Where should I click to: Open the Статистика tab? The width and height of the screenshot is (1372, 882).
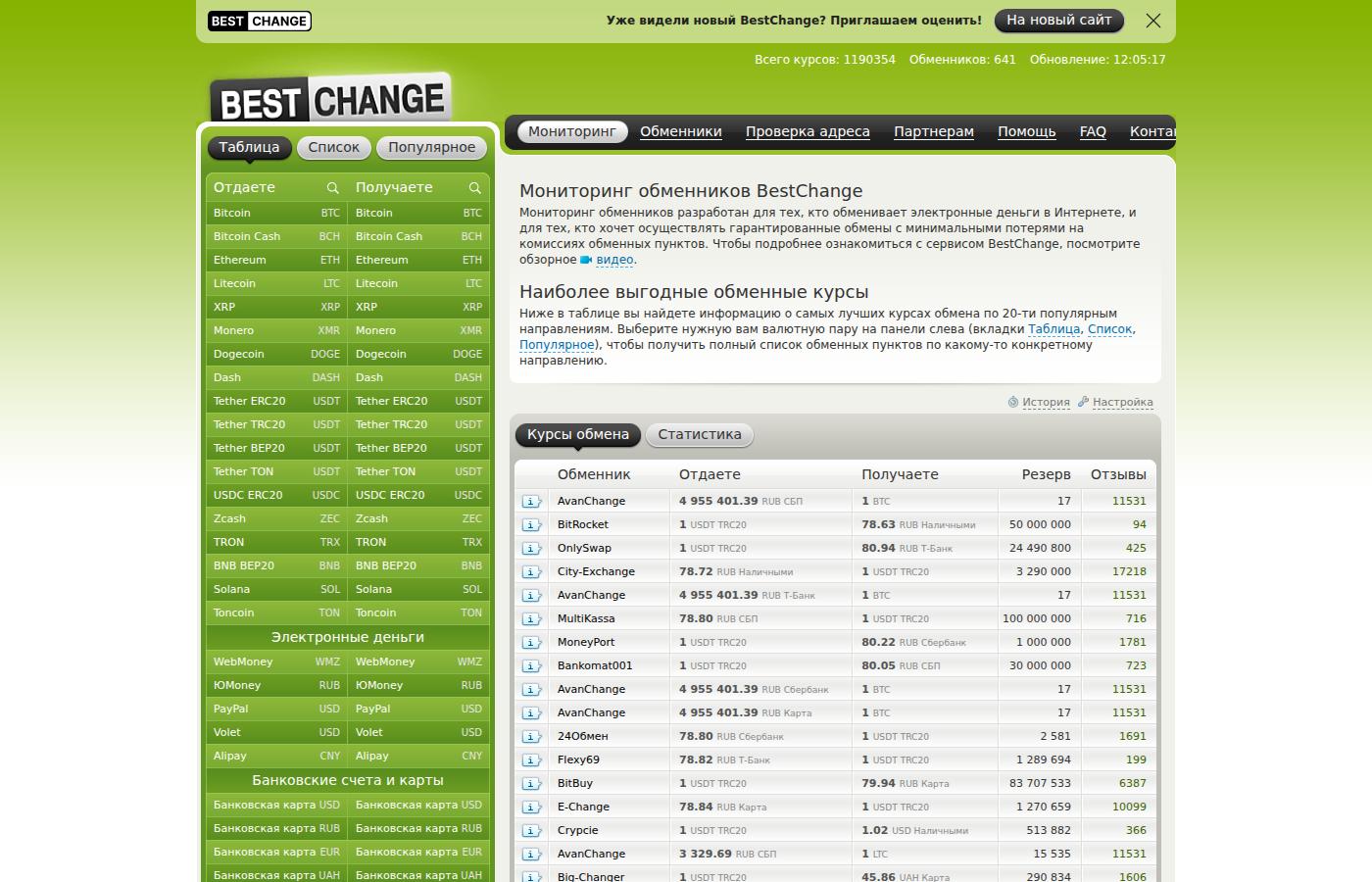point(700,434)
